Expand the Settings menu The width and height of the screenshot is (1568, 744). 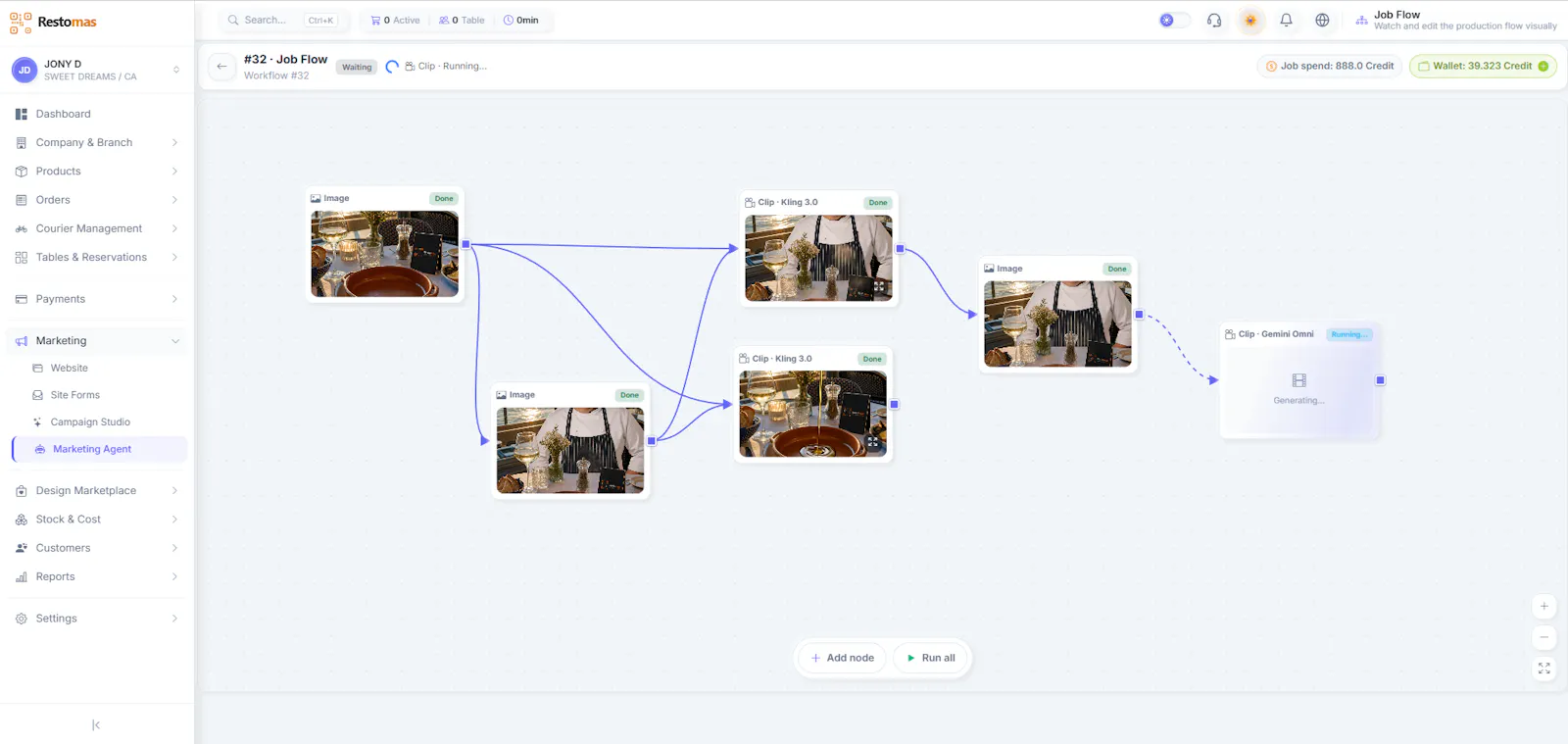tap(96, 619)
